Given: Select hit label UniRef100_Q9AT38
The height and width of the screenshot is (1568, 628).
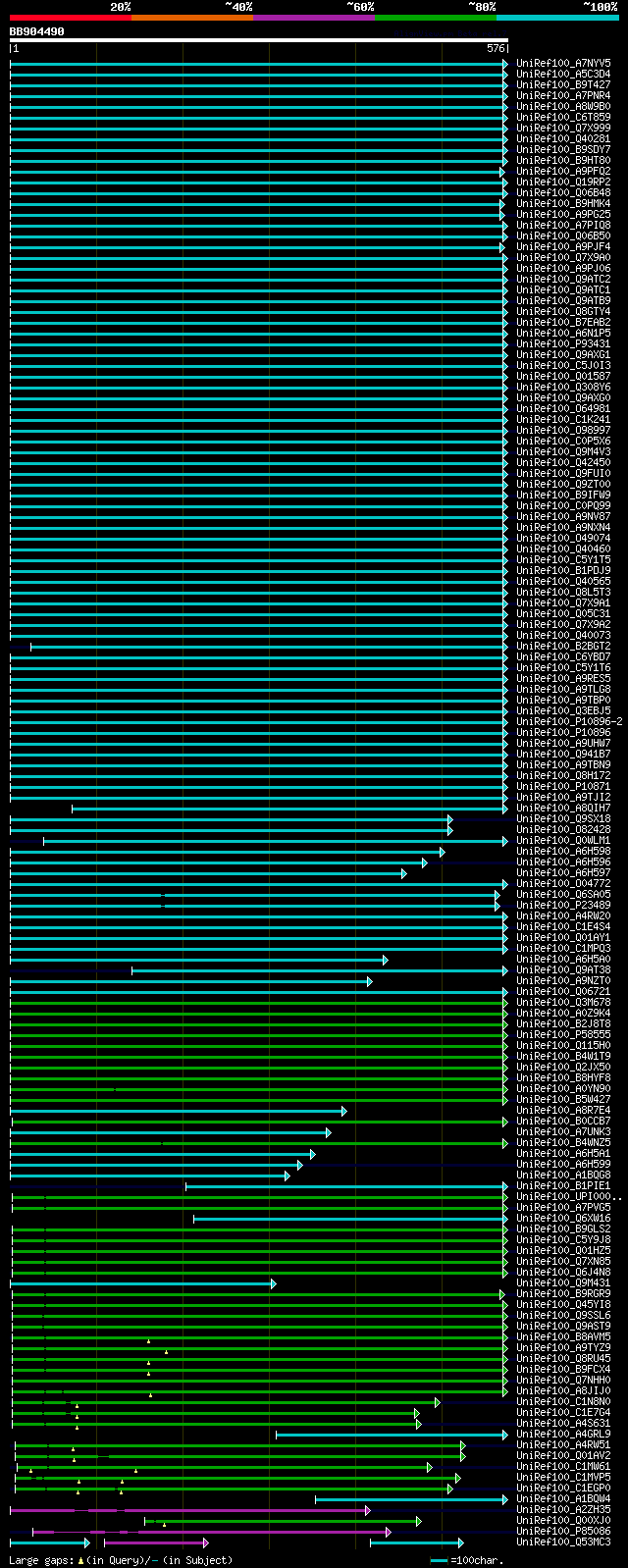Looking at the screenshot, I should (563, 969).
